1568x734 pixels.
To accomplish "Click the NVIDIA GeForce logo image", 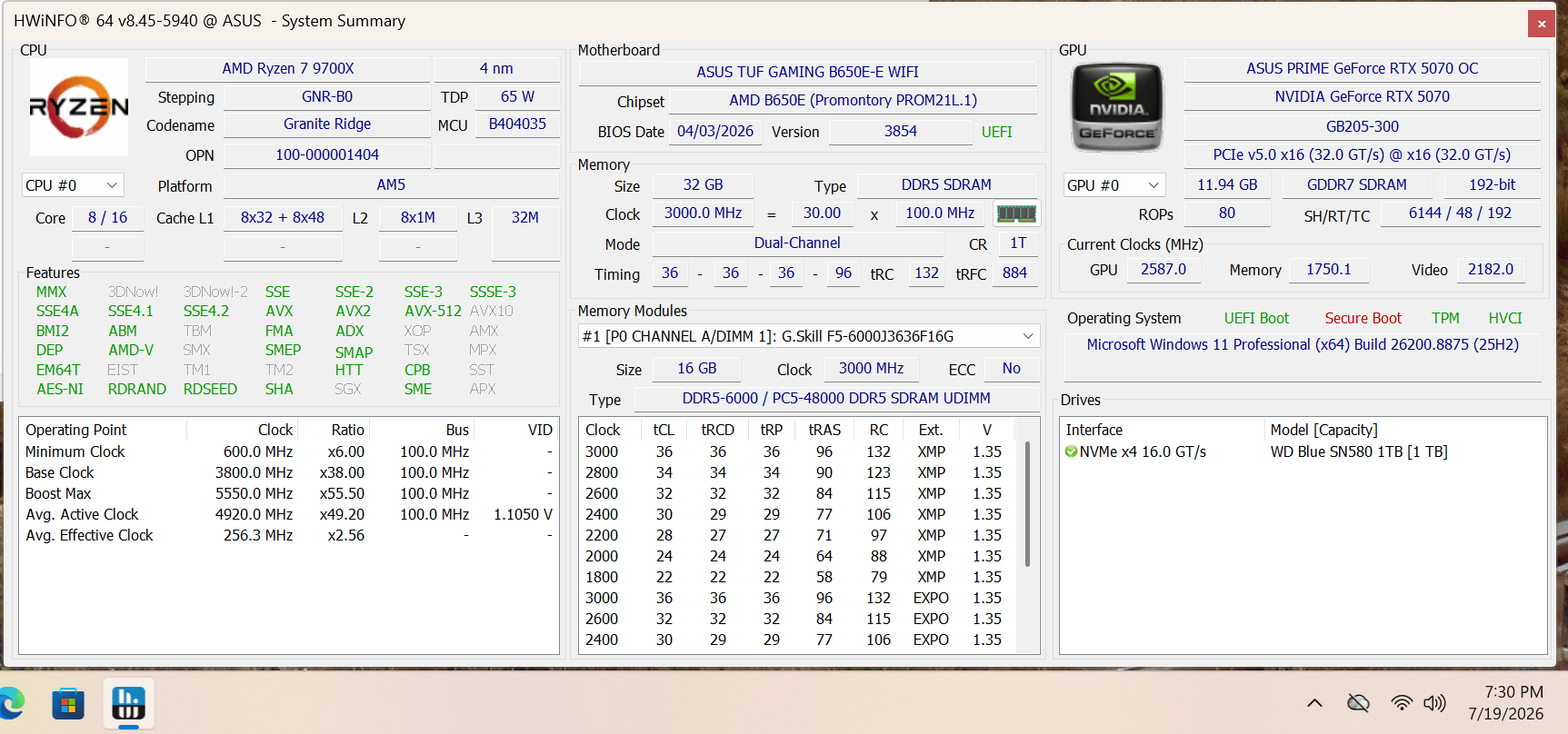I will coord(1117,107).
